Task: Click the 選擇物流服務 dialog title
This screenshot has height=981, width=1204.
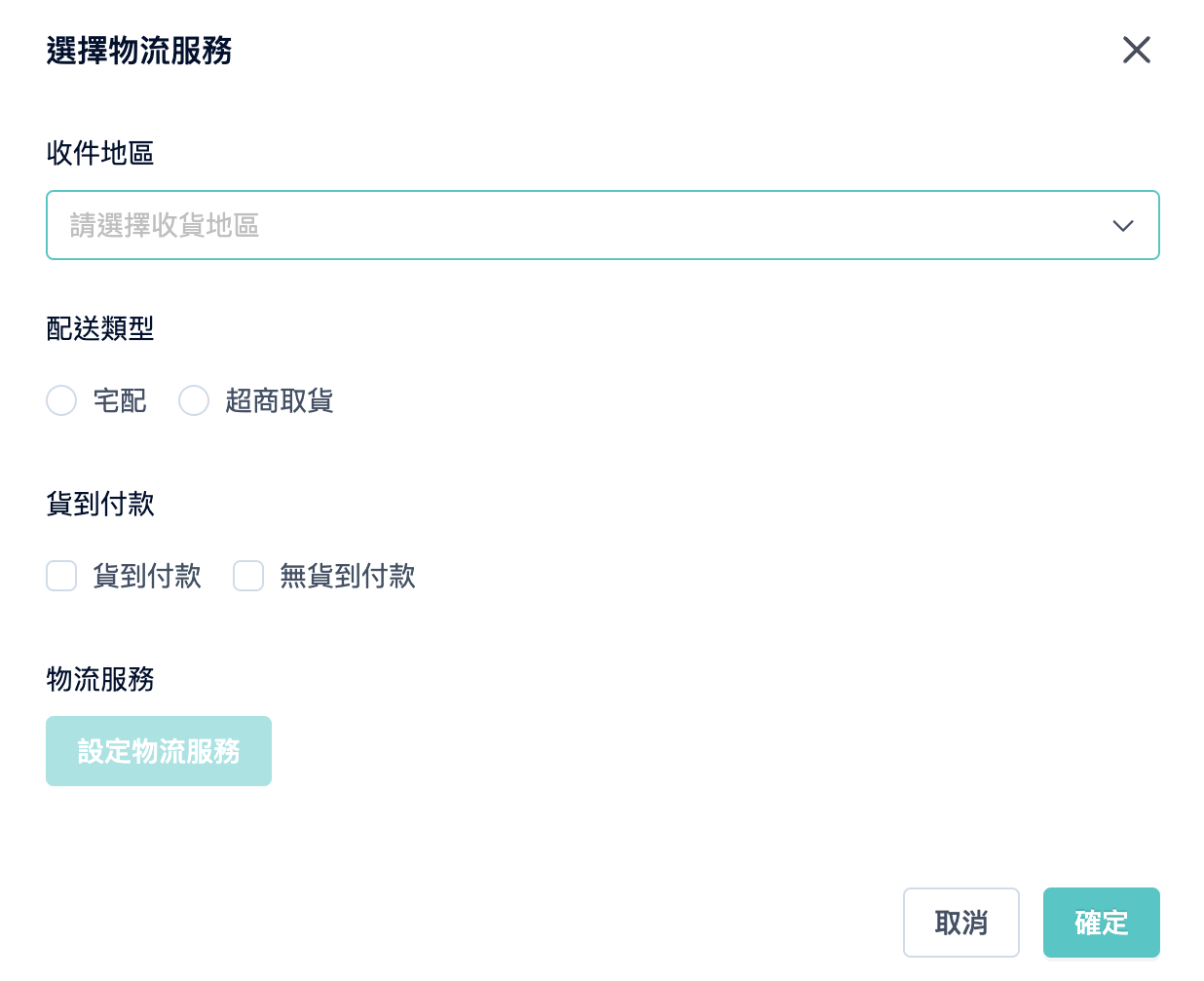Action: point(139,50)
